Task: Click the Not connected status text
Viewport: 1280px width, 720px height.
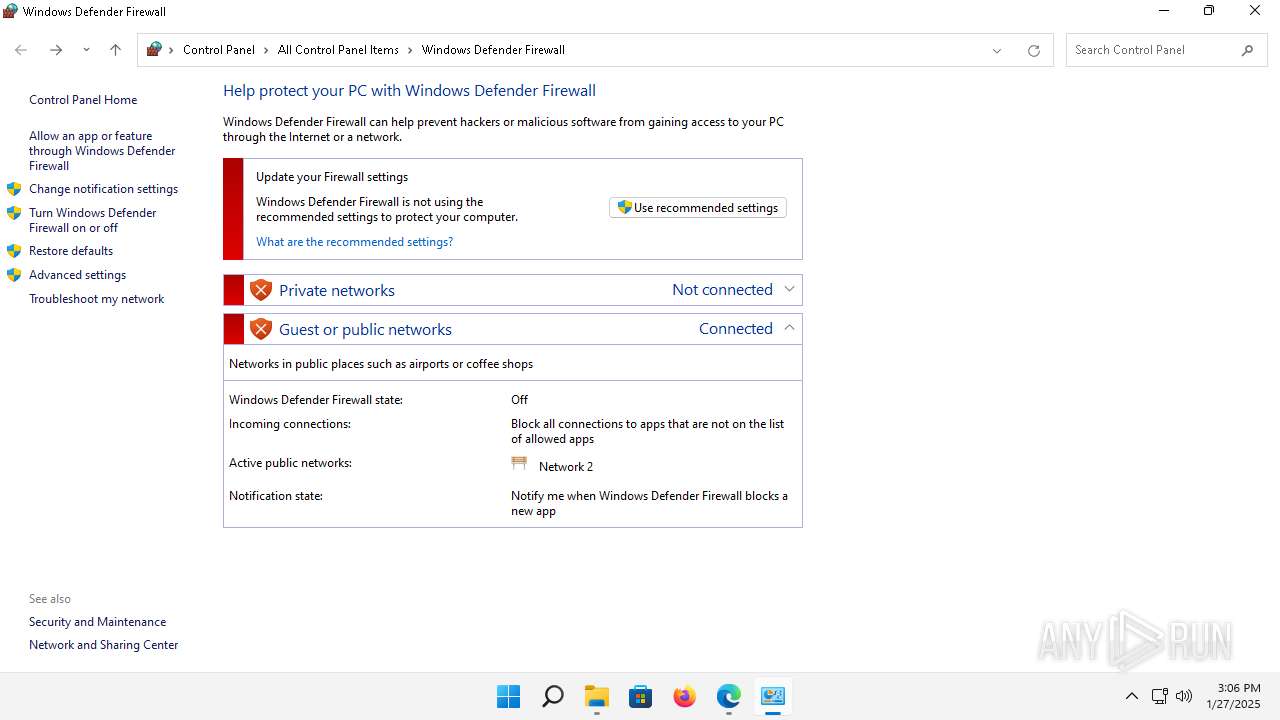Action: coord(722,289)
